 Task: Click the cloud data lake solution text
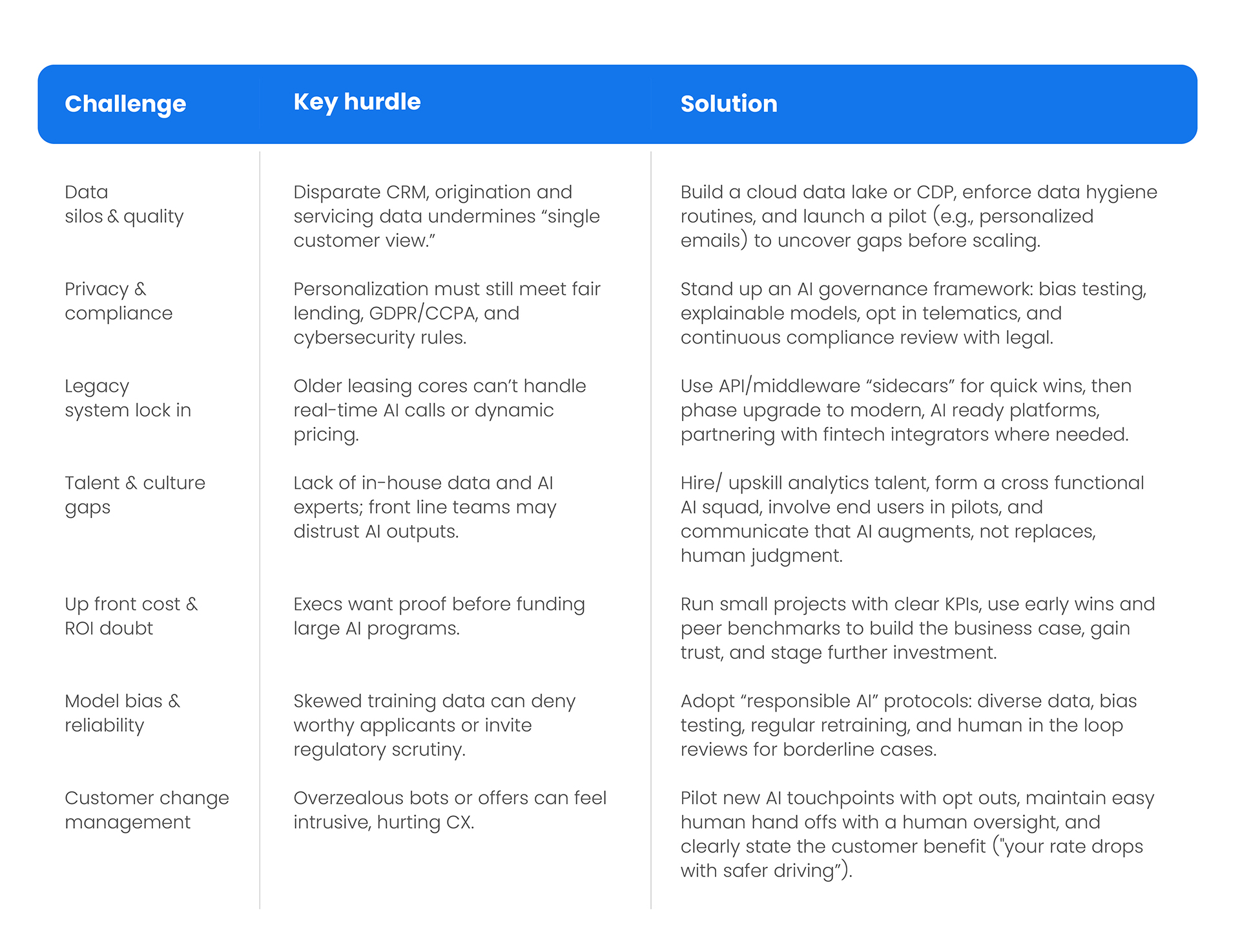click(x=919, y=216)
